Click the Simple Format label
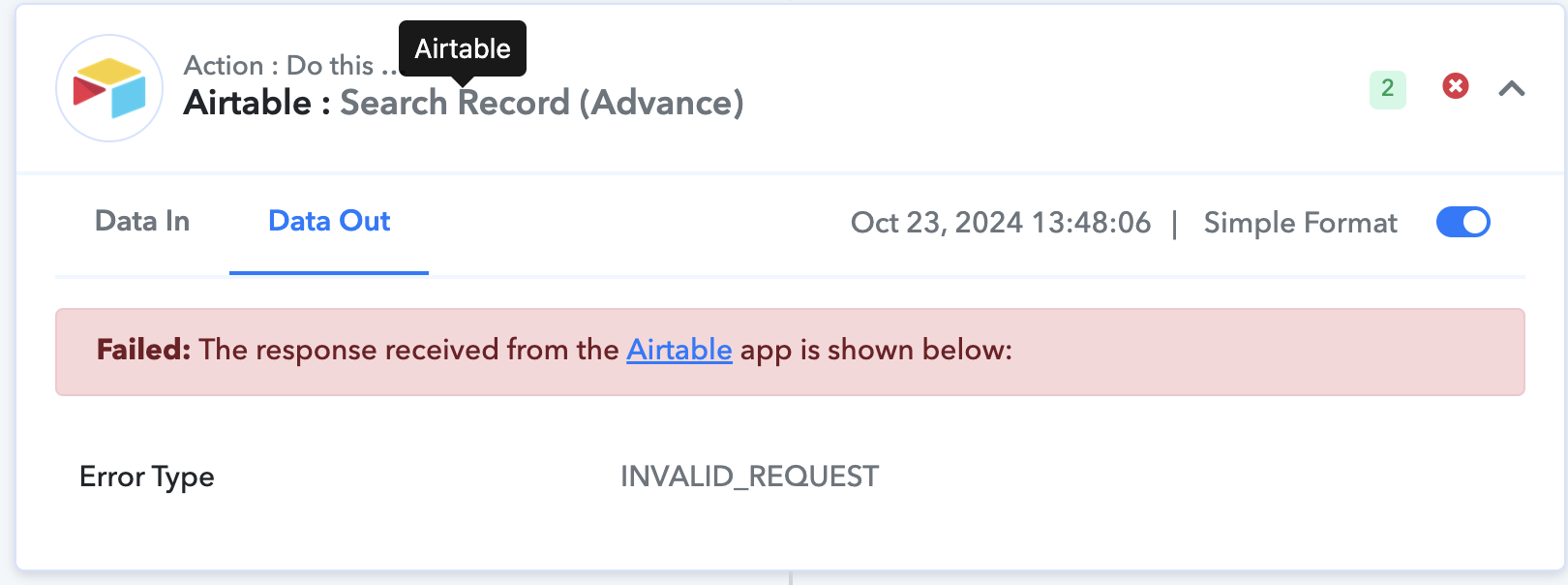Image resolution: width=1568 pixels, height=585 pixels. pos(1300,223)
